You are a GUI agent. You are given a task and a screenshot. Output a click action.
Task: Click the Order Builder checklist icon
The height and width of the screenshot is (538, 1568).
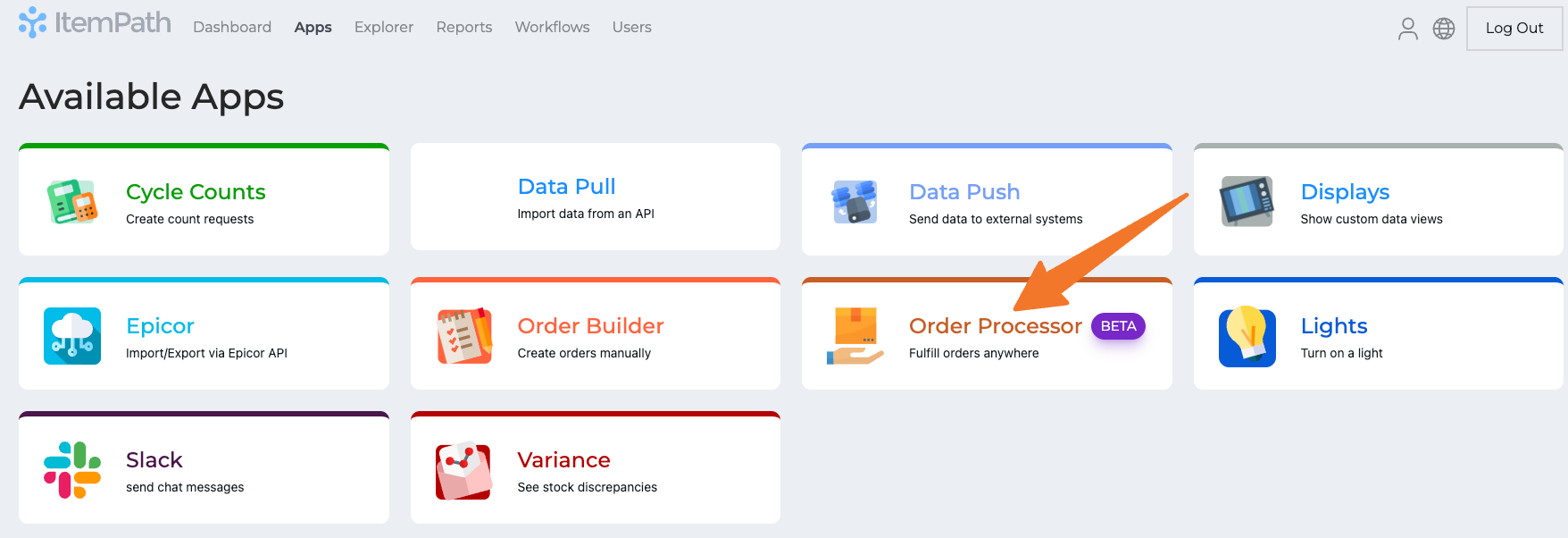coord(464,336)
